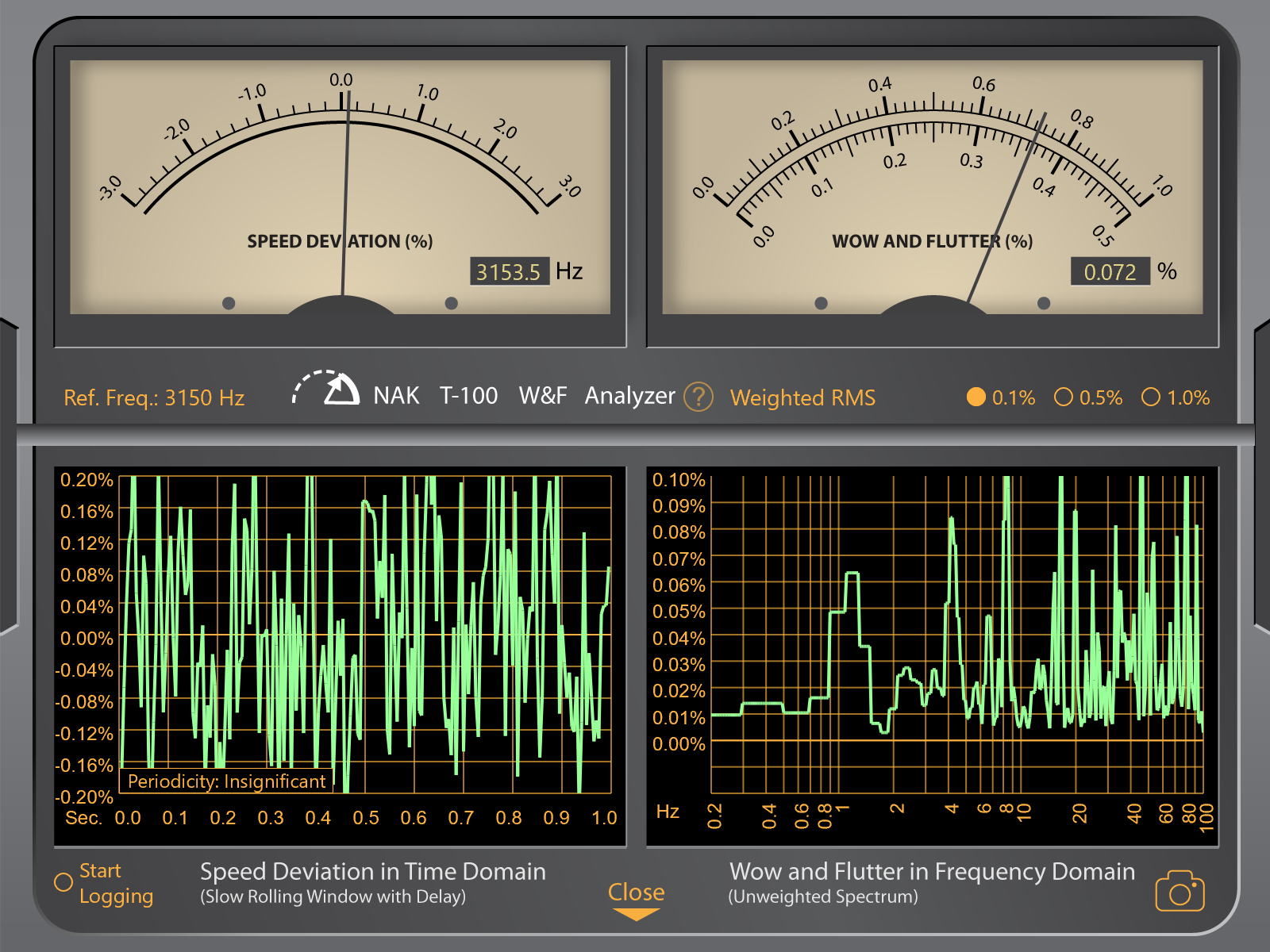
Task: Select the 0.5% range radio button
Action: [x=1063, y=397]
